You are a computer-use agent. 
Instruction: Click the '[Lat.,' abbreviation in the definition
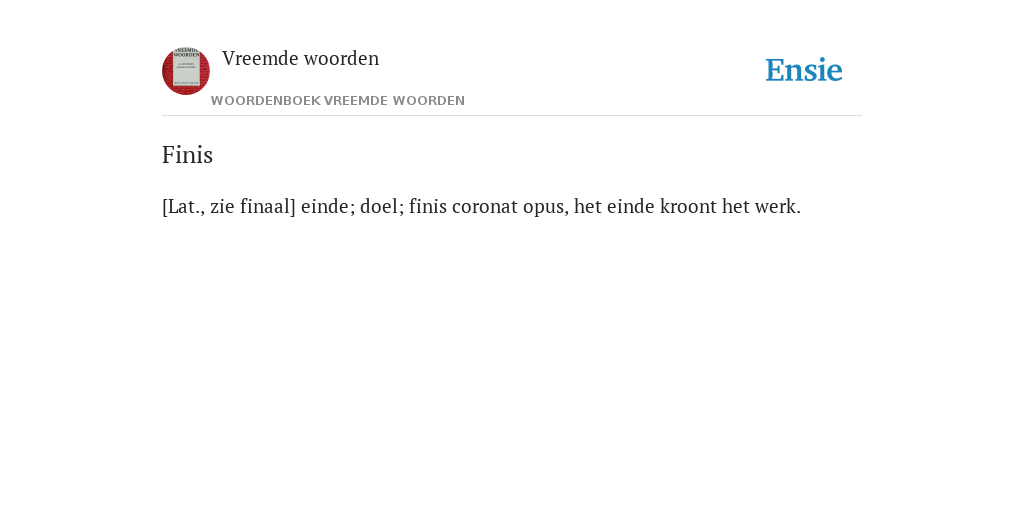(x=183, y=206)
